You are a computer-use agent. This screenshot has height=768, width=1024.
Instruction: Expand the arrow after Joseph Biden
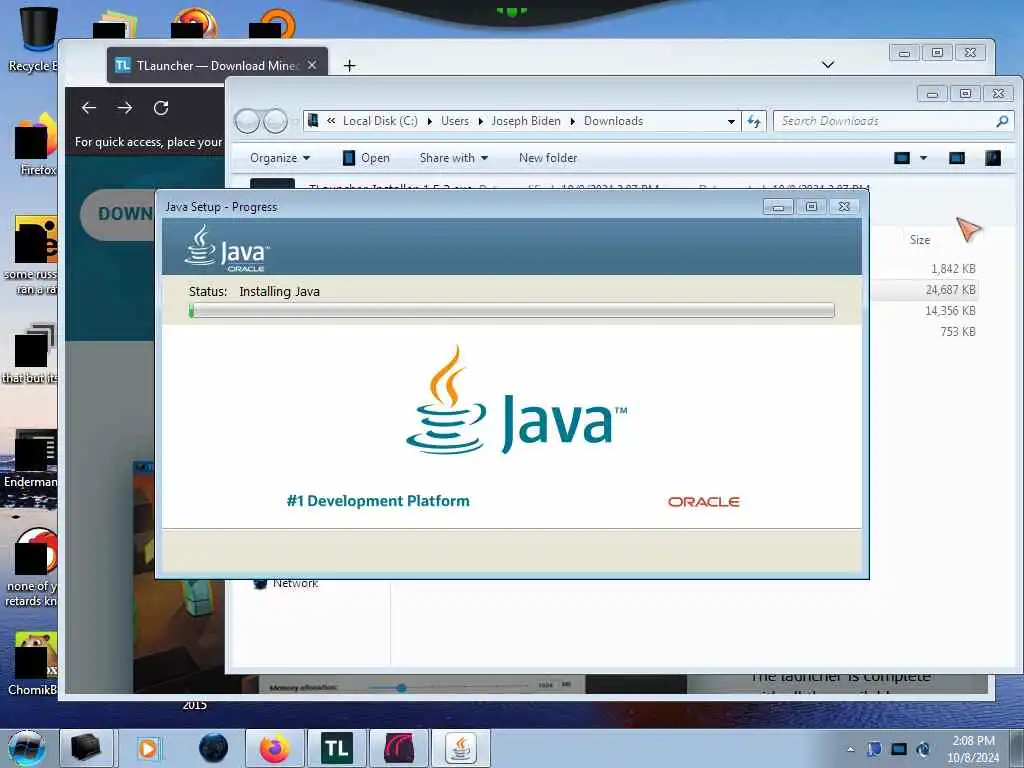click(x=573, y=121)
